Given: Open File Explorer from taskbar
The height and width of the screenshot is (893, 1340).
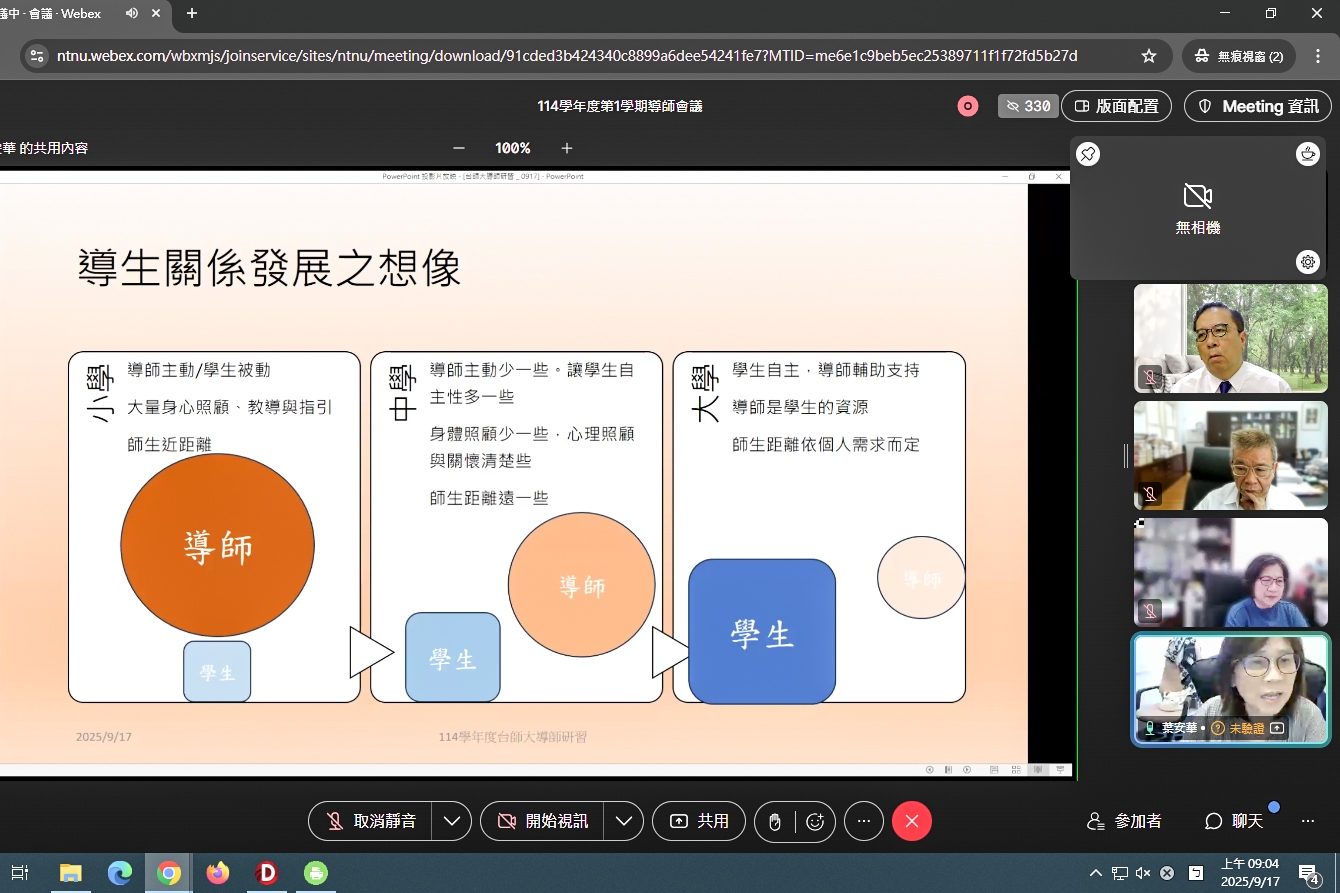Looking at the screenshot, I should coord(70,873).
